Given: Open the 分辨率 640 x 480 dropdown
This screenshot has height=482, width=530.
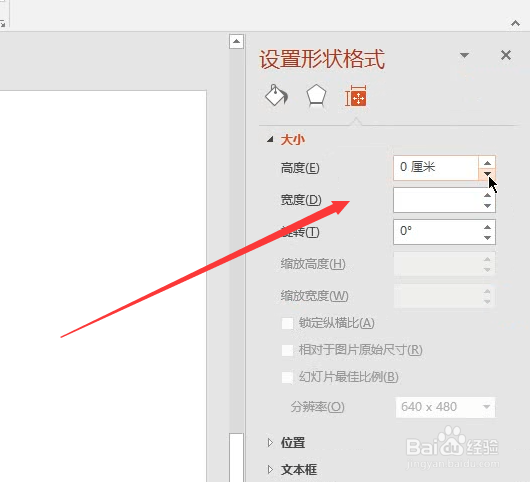Looking at the screenshot, I should 445,407.
